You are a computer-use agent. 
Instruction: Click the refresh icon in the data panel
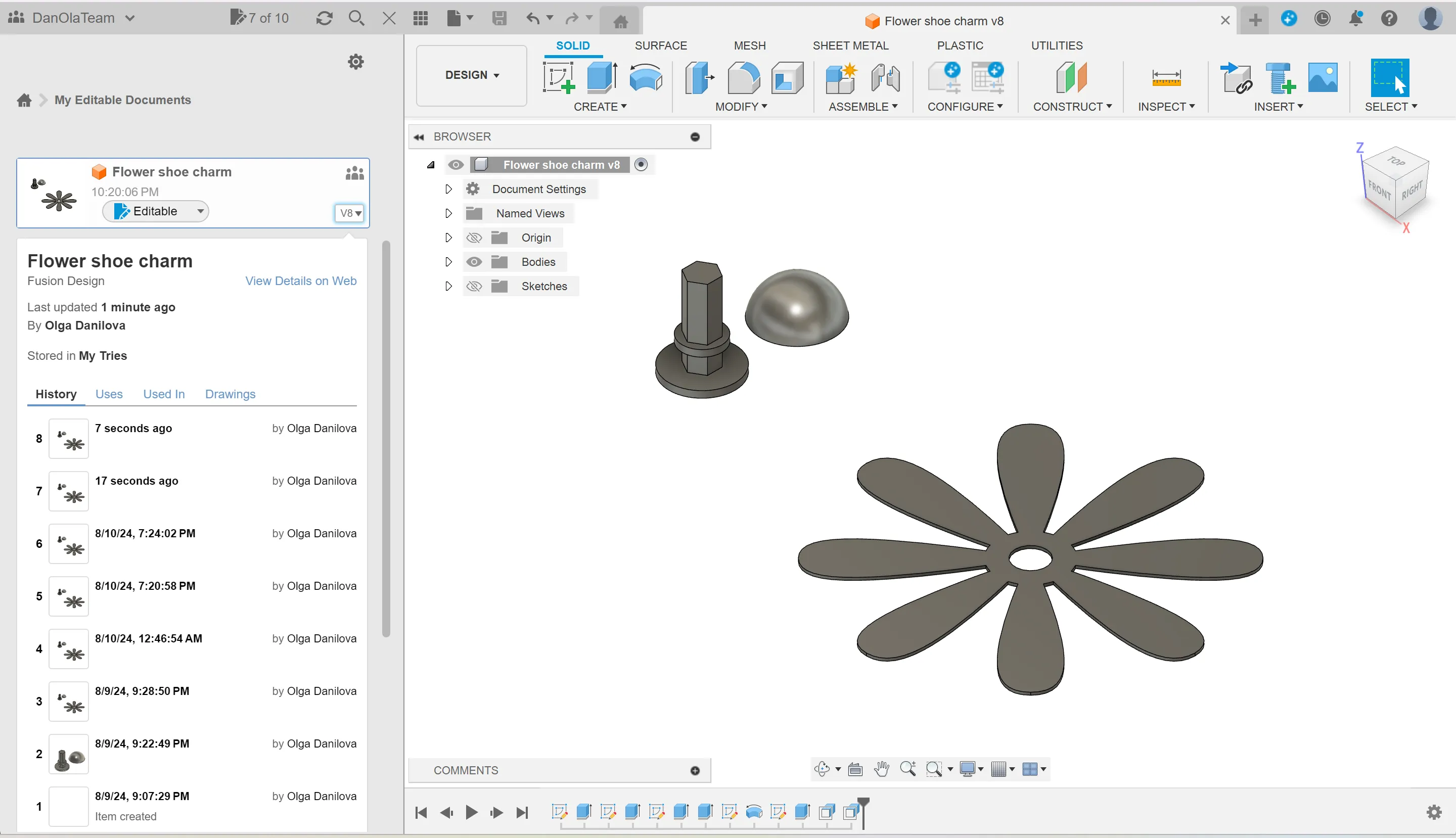click(324, 18)
